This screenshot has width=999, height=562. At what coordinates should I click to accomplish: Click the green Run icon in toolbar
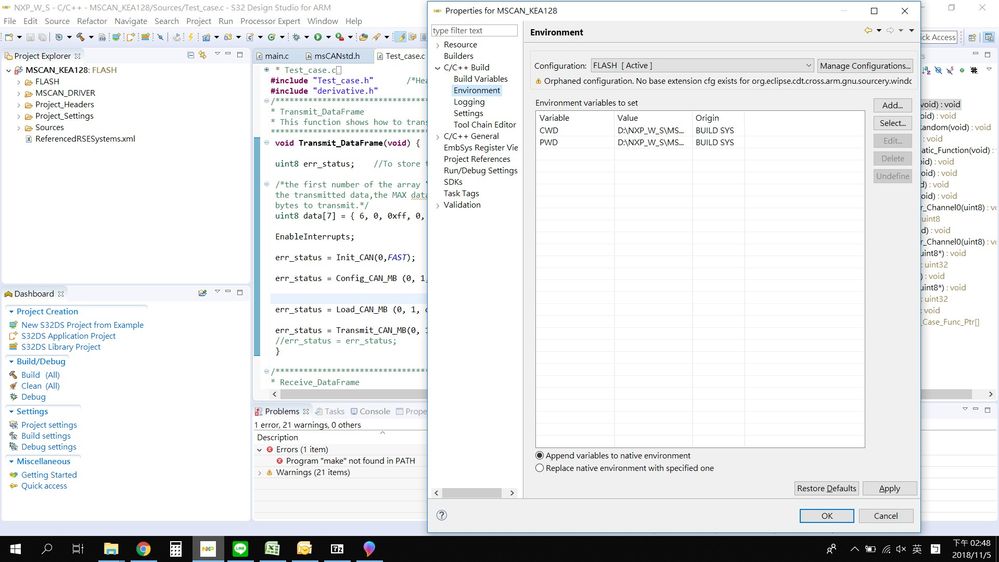click(x=317, y=37)
